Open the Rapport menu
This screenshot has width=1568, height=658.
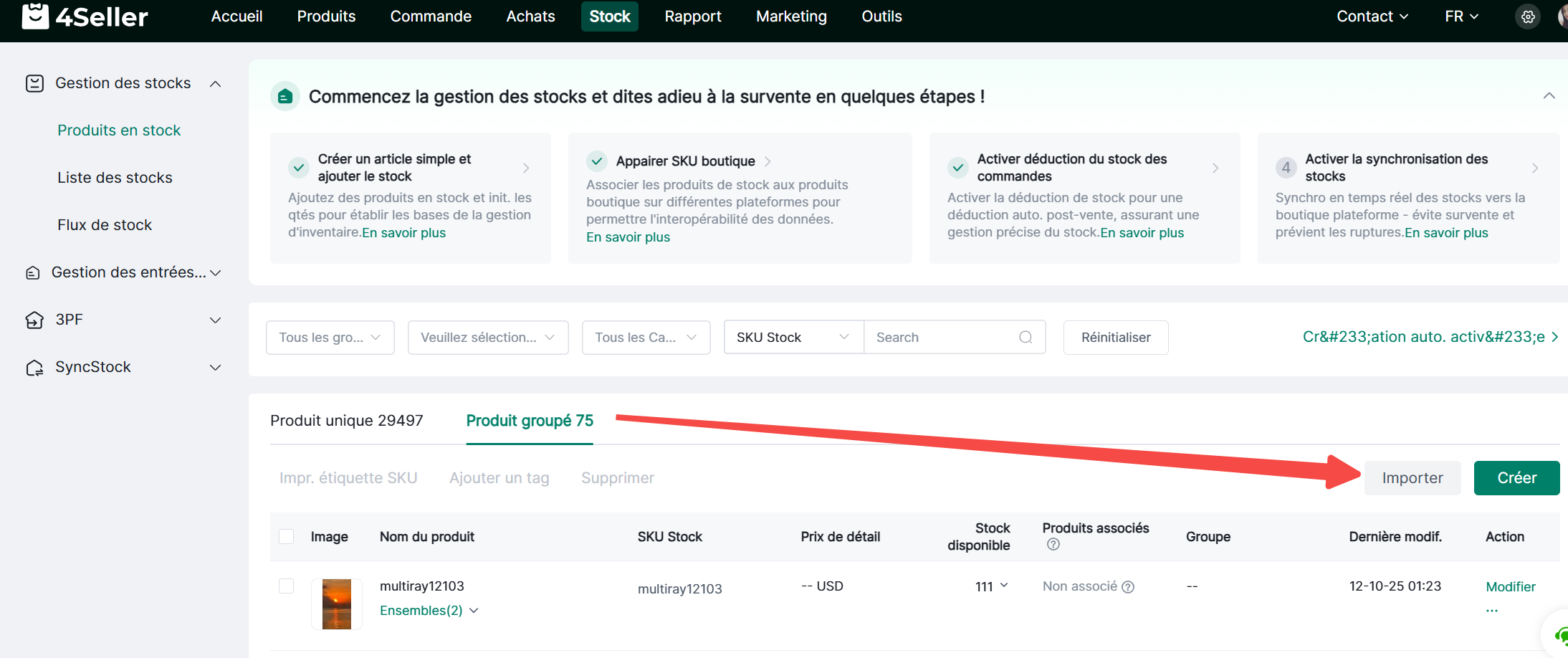pyautogui.click(x=692, y=16)
